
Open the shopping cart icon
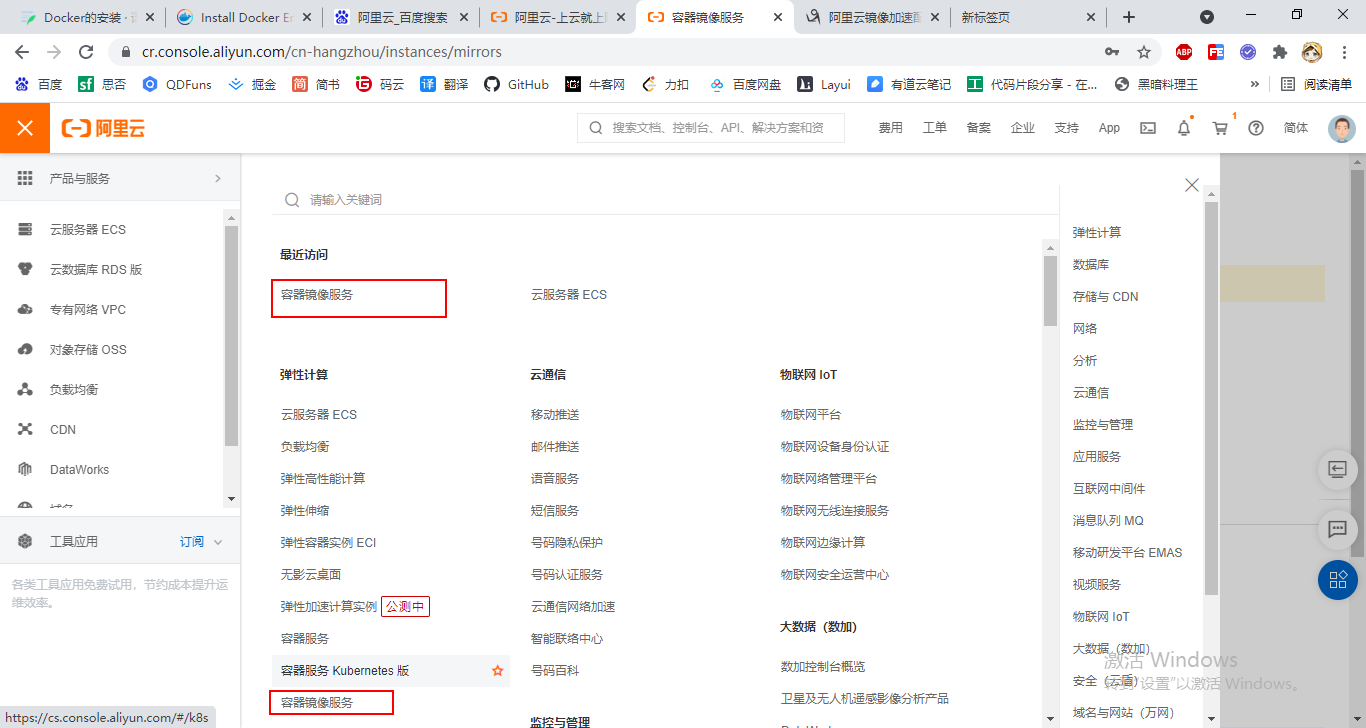(x=1220, y=128)
